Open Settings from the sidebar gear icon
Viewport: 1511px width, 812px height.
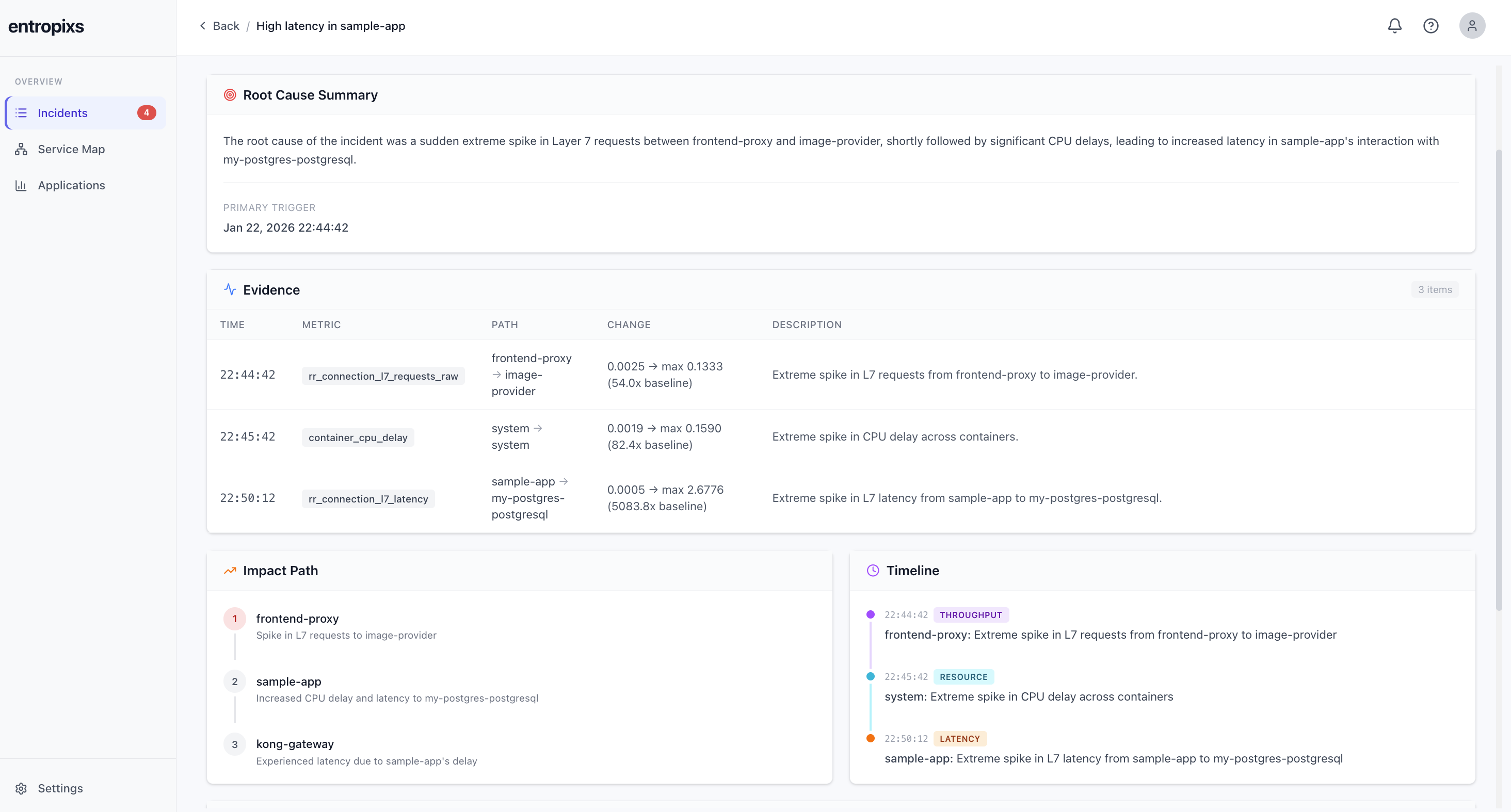tap(22, 788)
